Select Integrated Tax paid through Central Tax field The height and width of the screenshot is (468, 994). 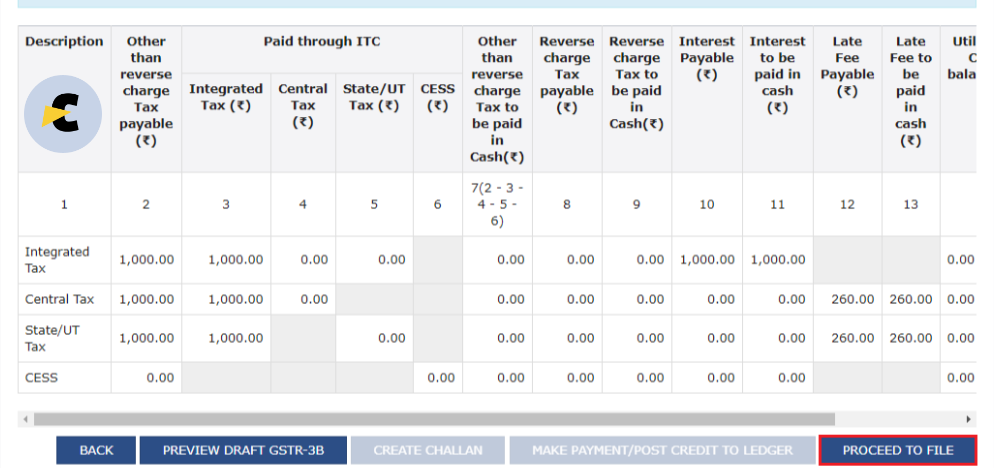pos(303,260)
